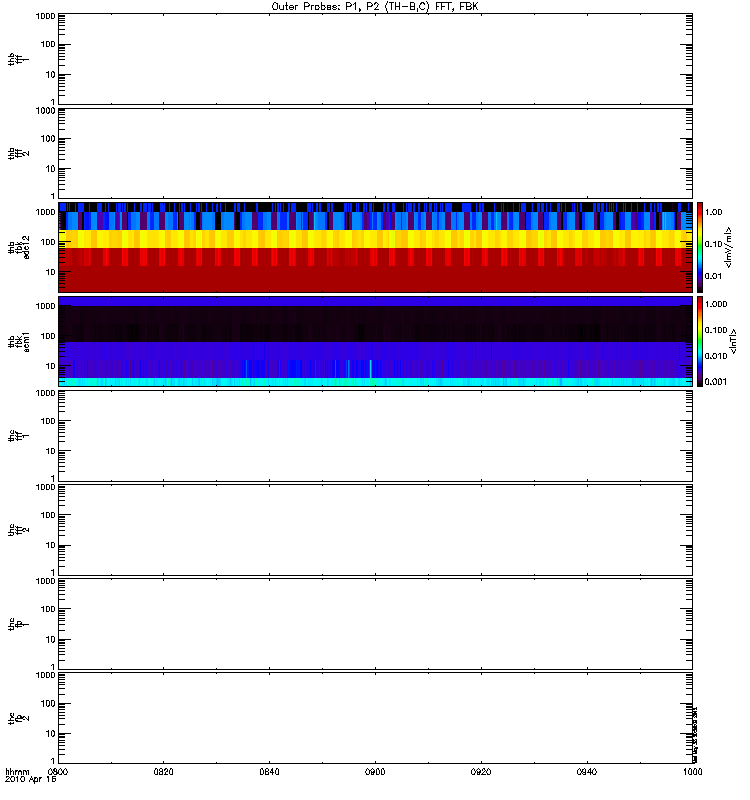Click the '1.00' value on edc12 color bar

[713, 212]
